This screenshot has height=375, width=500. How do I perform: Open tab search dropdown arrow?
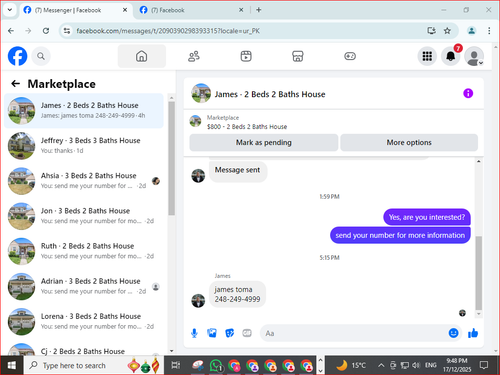click(x=10, y=10)
